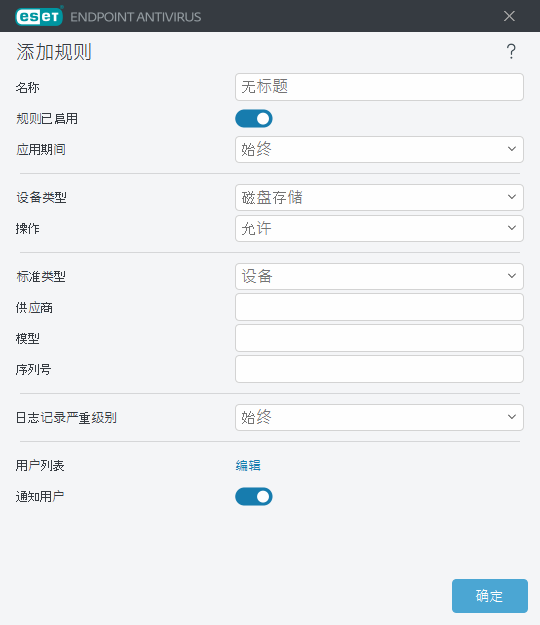
Task: Click the chevron arrow of 设备类型 combo
Action: [x=512, y=197]
